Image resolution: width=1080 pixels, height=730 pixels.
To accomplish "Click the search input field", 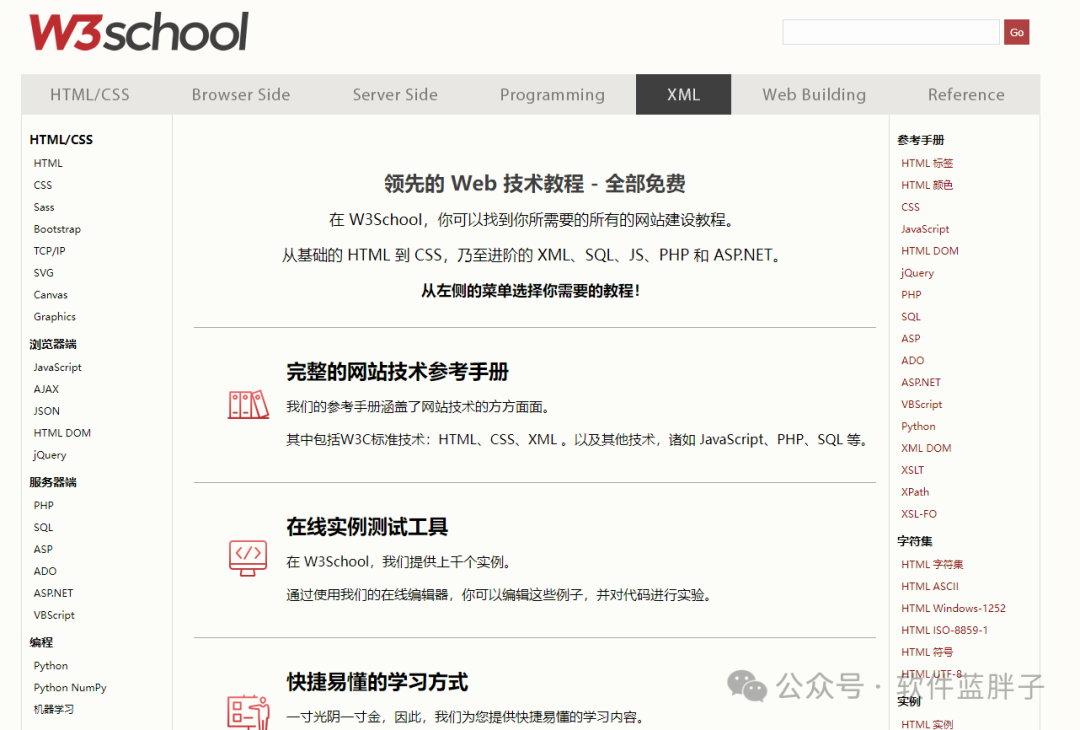I will (x=891, y=32).
